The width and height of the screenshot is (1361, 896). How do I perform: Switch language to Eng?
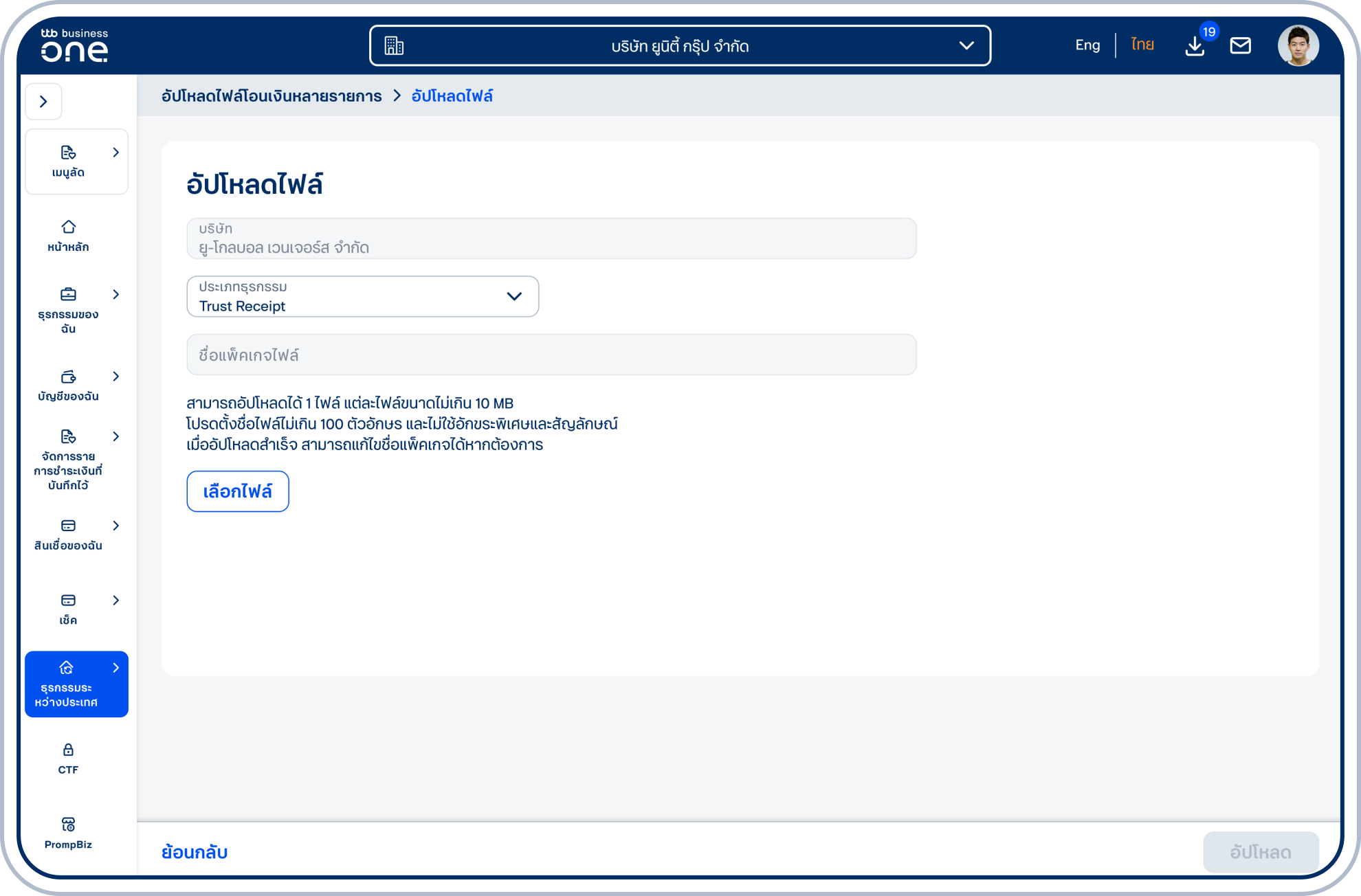1087,45
